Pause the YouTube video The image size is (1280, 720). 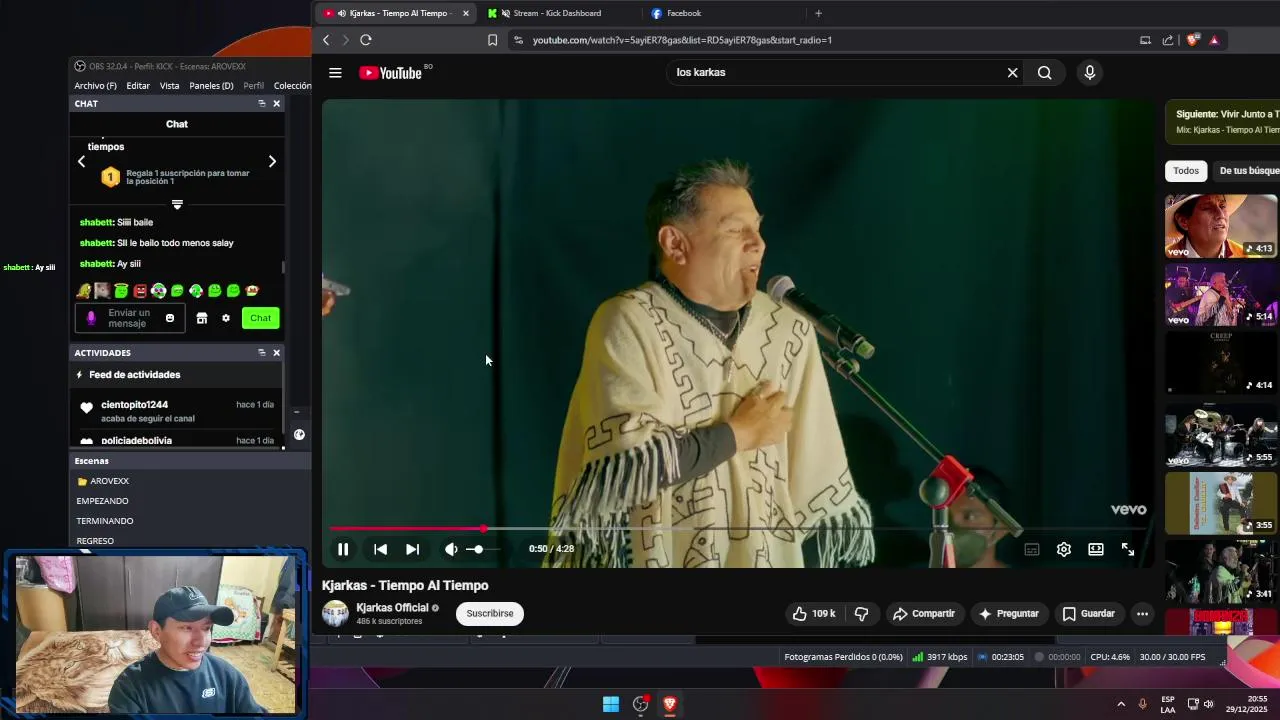click(x=343, y=549)
